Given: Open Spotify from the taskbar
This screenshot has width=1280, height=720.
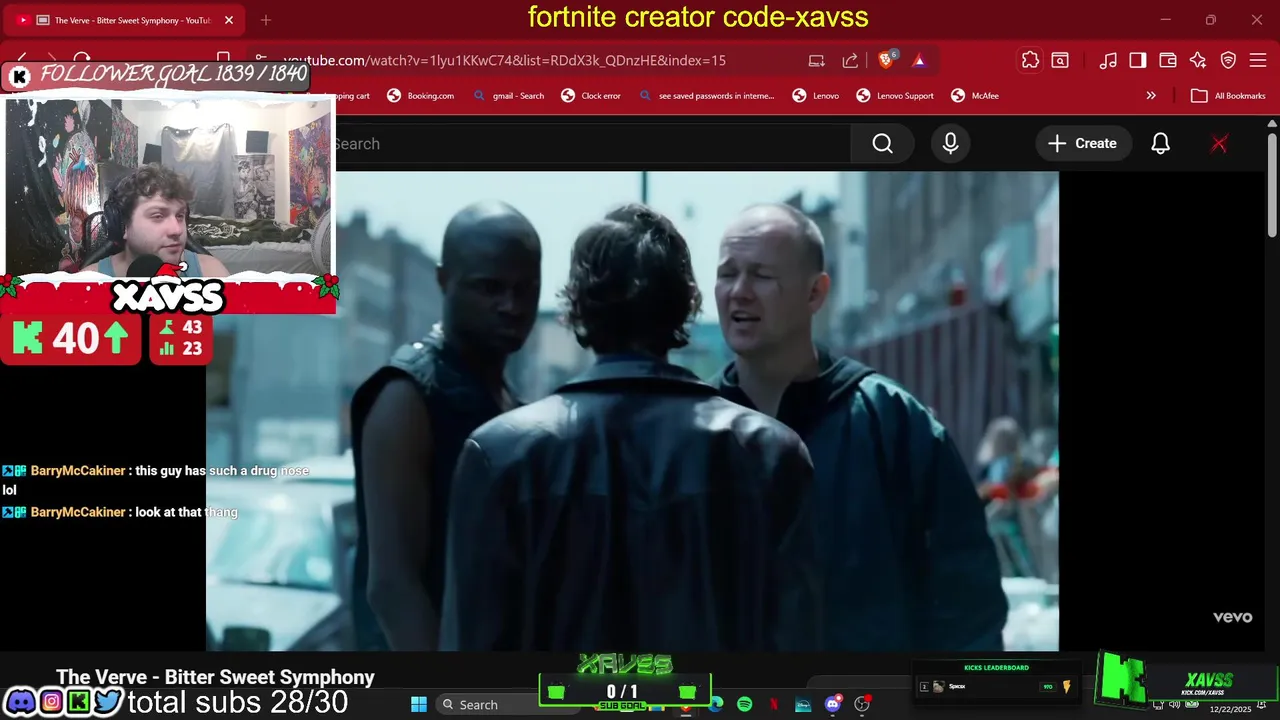Looking at the screenshot, I should pos(745,704).
